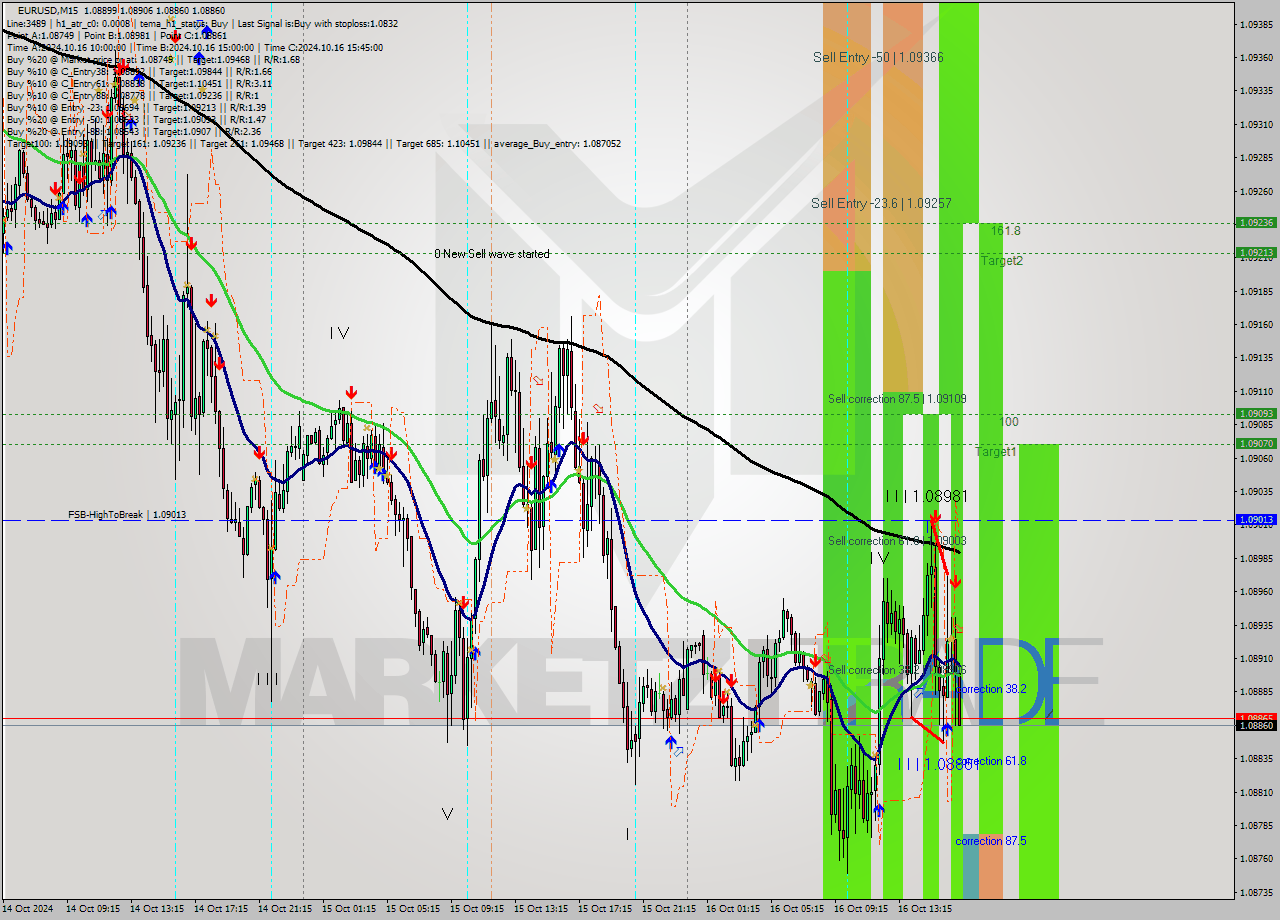Click the 'FSB-HighToBreak | 1.09013' line label
This screenshot has width=1280, height=920.
(x=127, y=515)
